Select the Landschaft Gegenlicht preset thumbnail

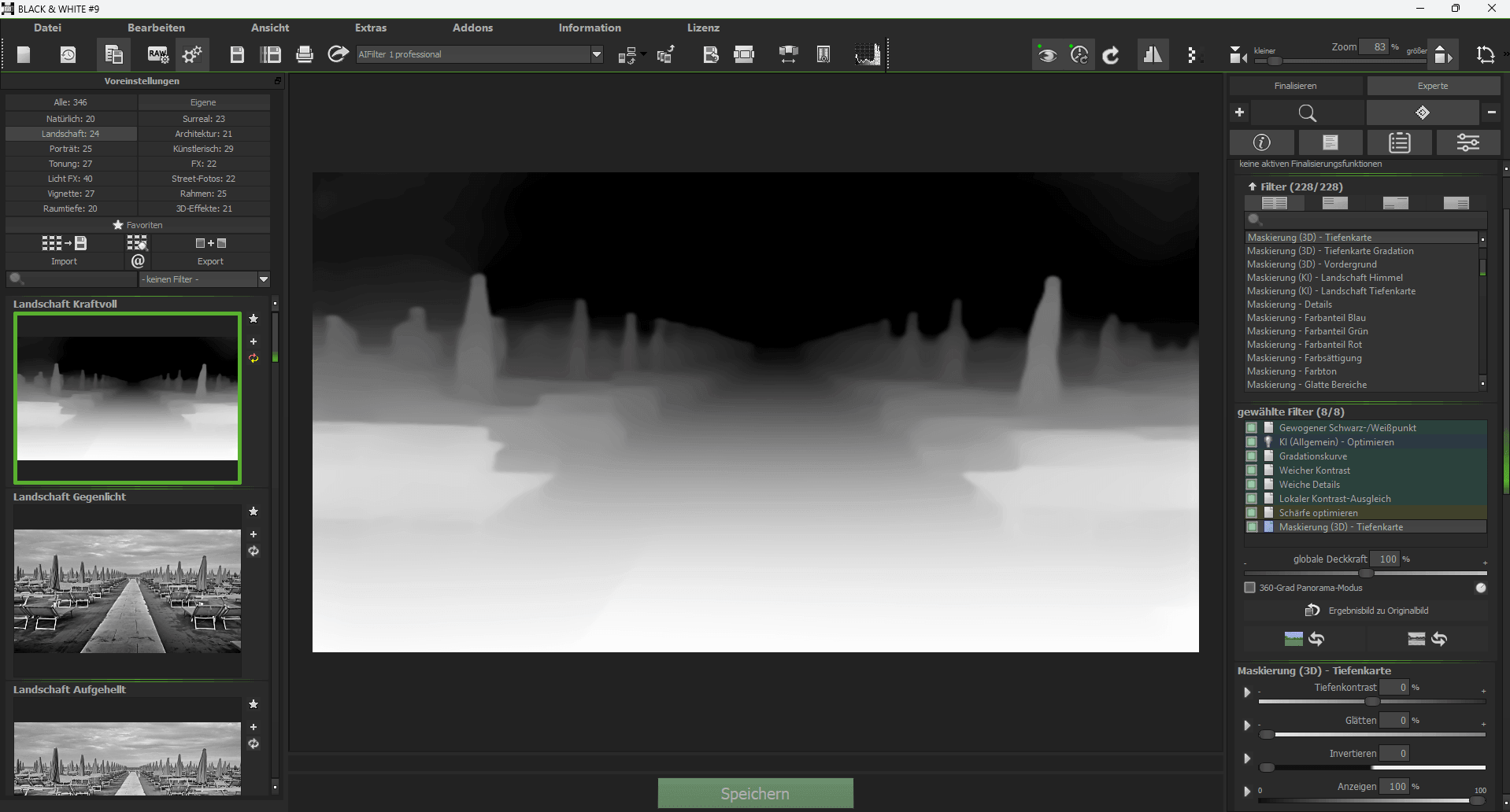click(128, 592)
